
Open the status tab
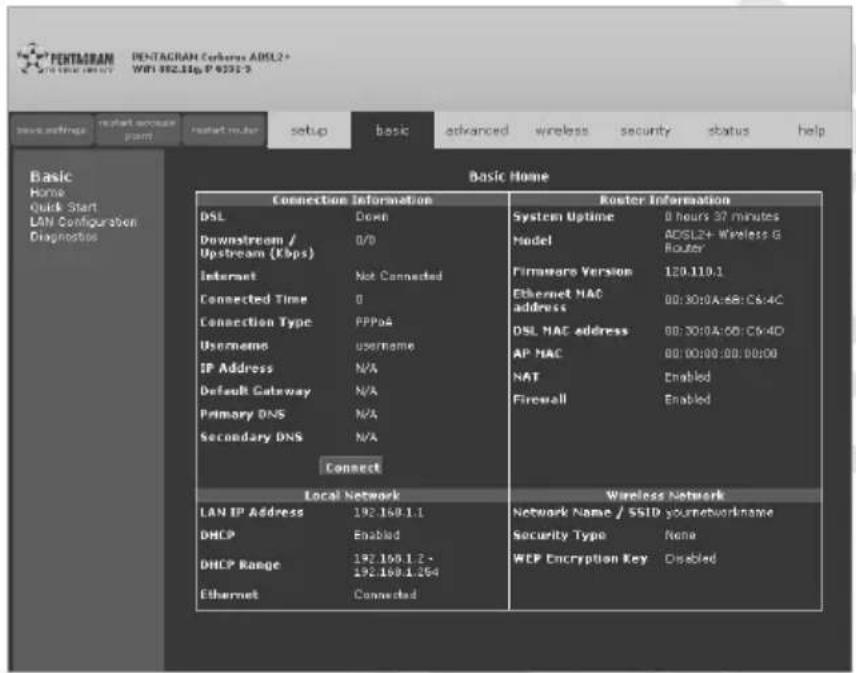pos(728,130)
